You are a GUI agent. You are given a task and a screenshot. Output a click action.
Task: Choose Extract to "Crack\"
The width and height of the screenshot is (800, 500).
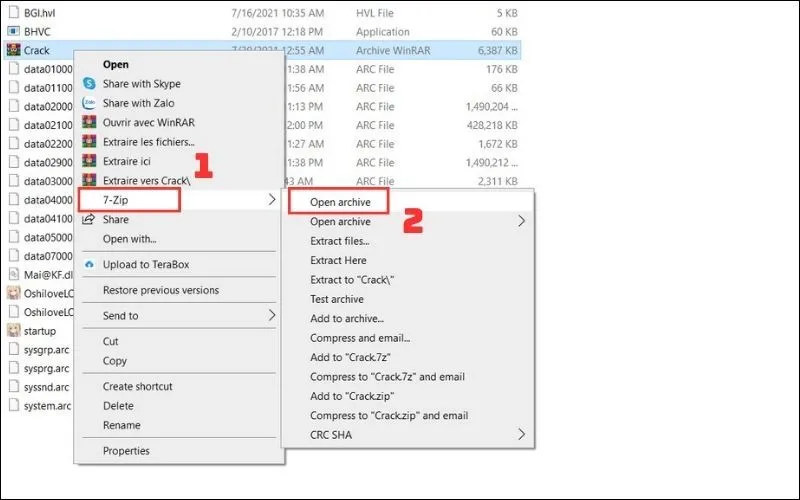pos(352,280)
